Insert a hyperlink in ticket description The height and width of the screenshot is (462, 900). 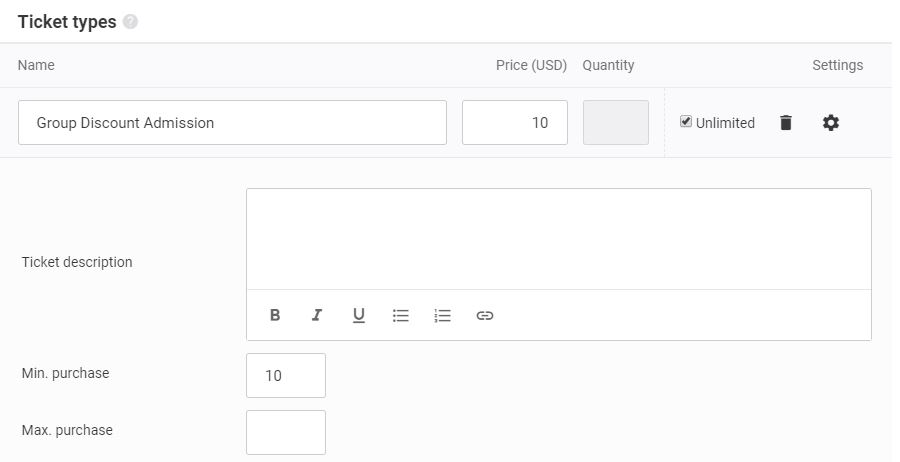click(484, 315)
